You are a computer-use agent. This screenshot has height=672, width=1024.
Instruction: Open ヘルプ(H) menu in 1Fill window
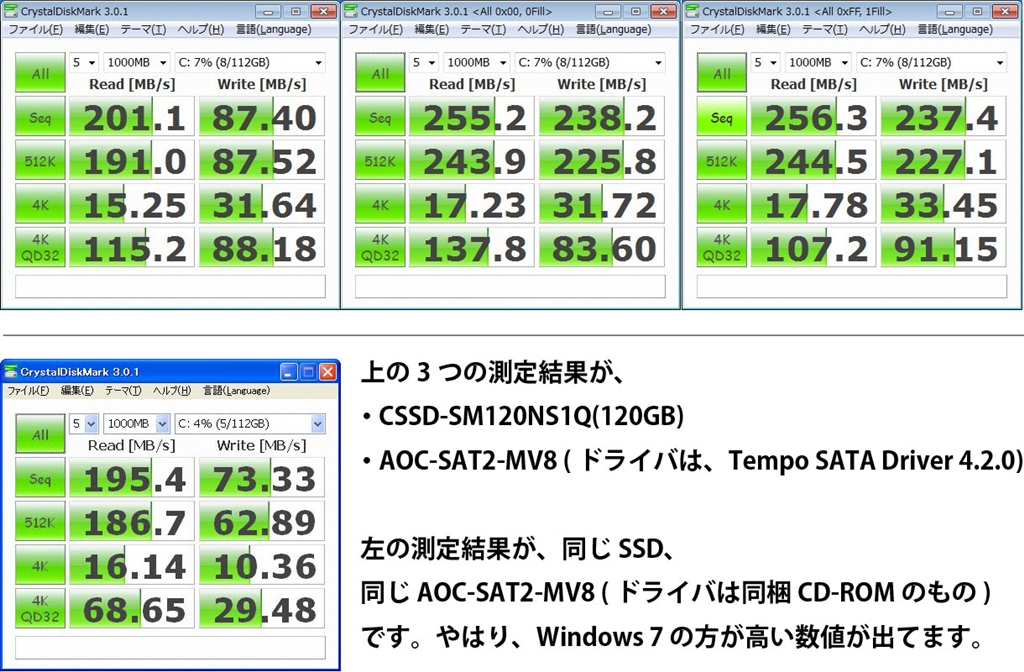(x=882, y=29)
